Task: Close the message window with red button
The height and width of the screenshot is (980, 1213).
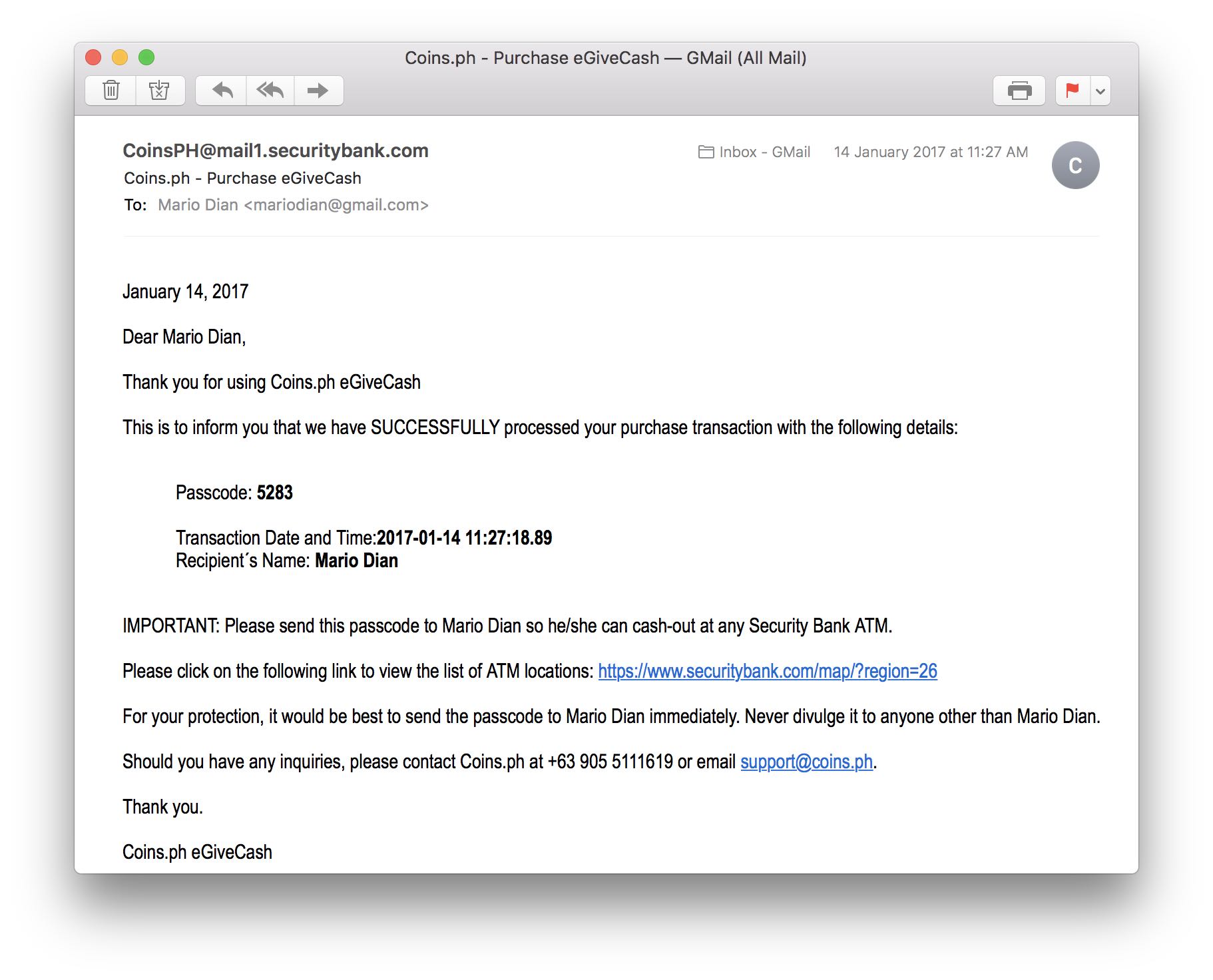Action: [93, 58]
